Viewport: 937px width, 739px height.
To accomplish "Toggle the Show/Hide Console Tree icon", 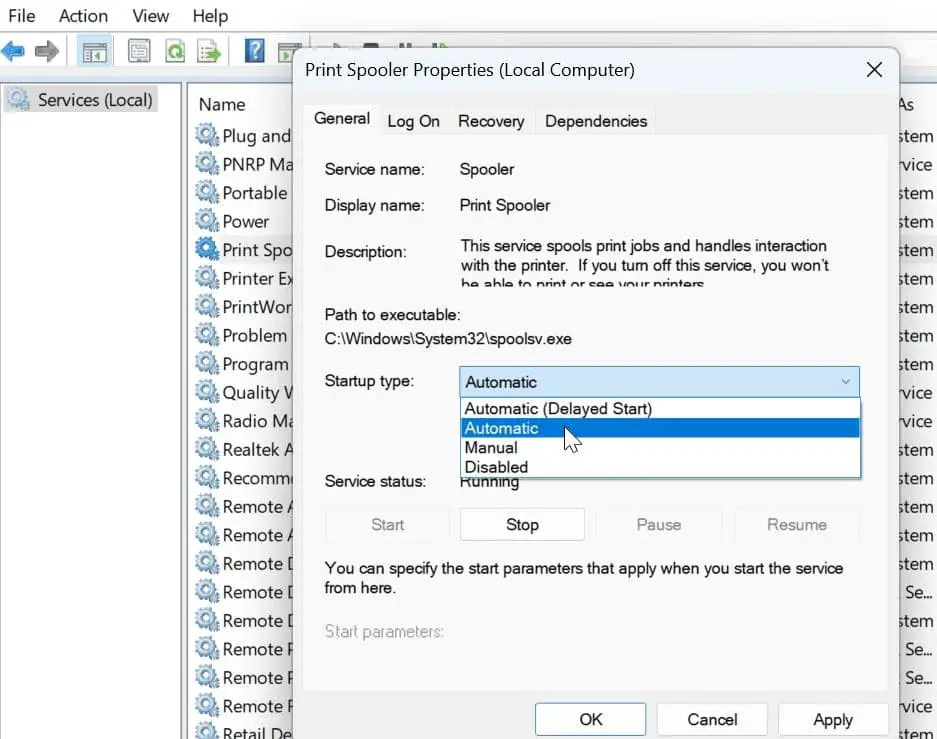I will pos(95,51).
